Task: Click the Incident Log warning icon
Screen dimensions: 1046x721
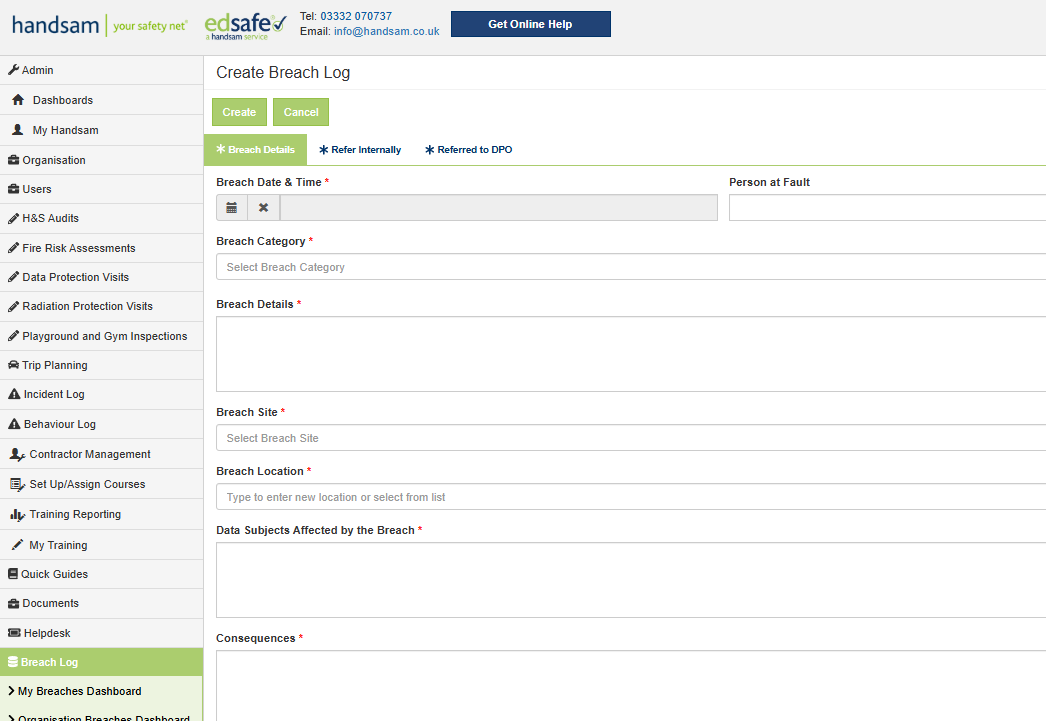Action: click(14, 394)
